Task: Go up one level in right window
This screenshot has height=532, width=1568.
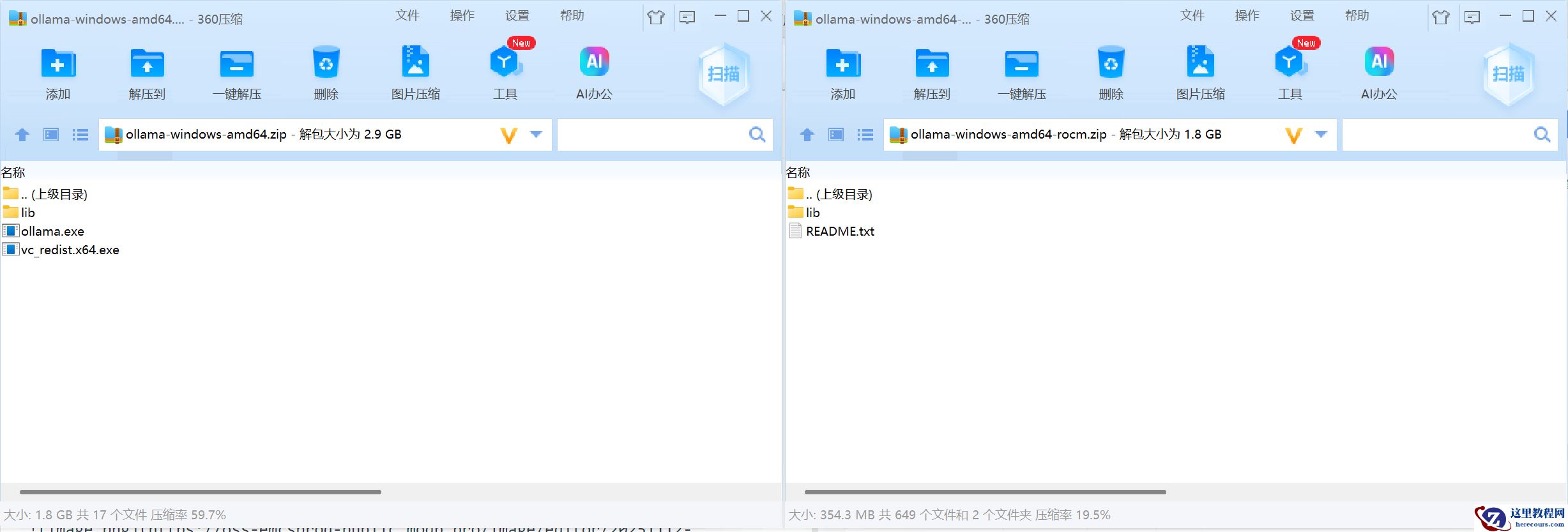Action: tap(807, 135)
